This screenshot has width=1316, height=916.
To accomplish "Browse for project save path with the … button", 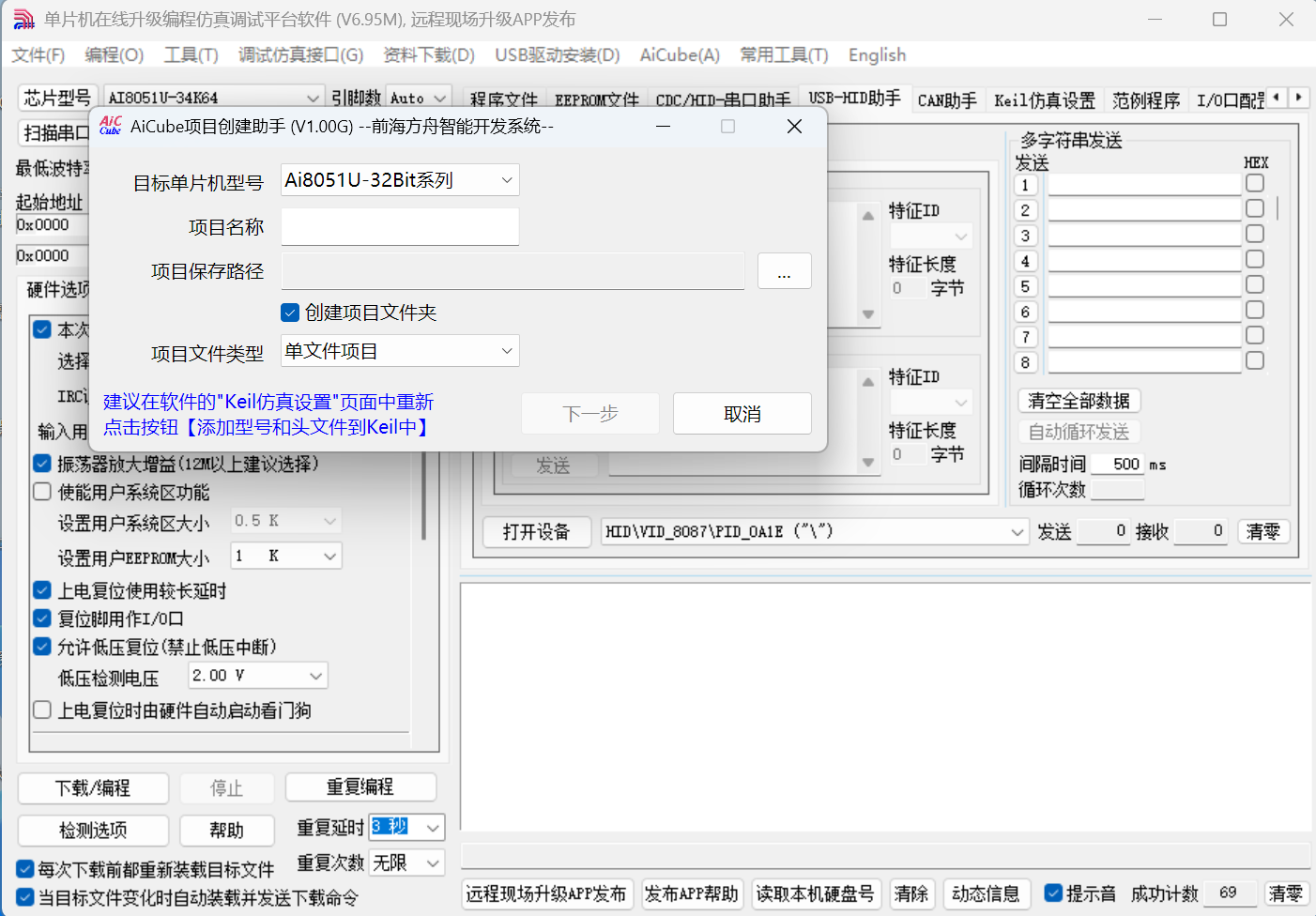I will point(784,271).
